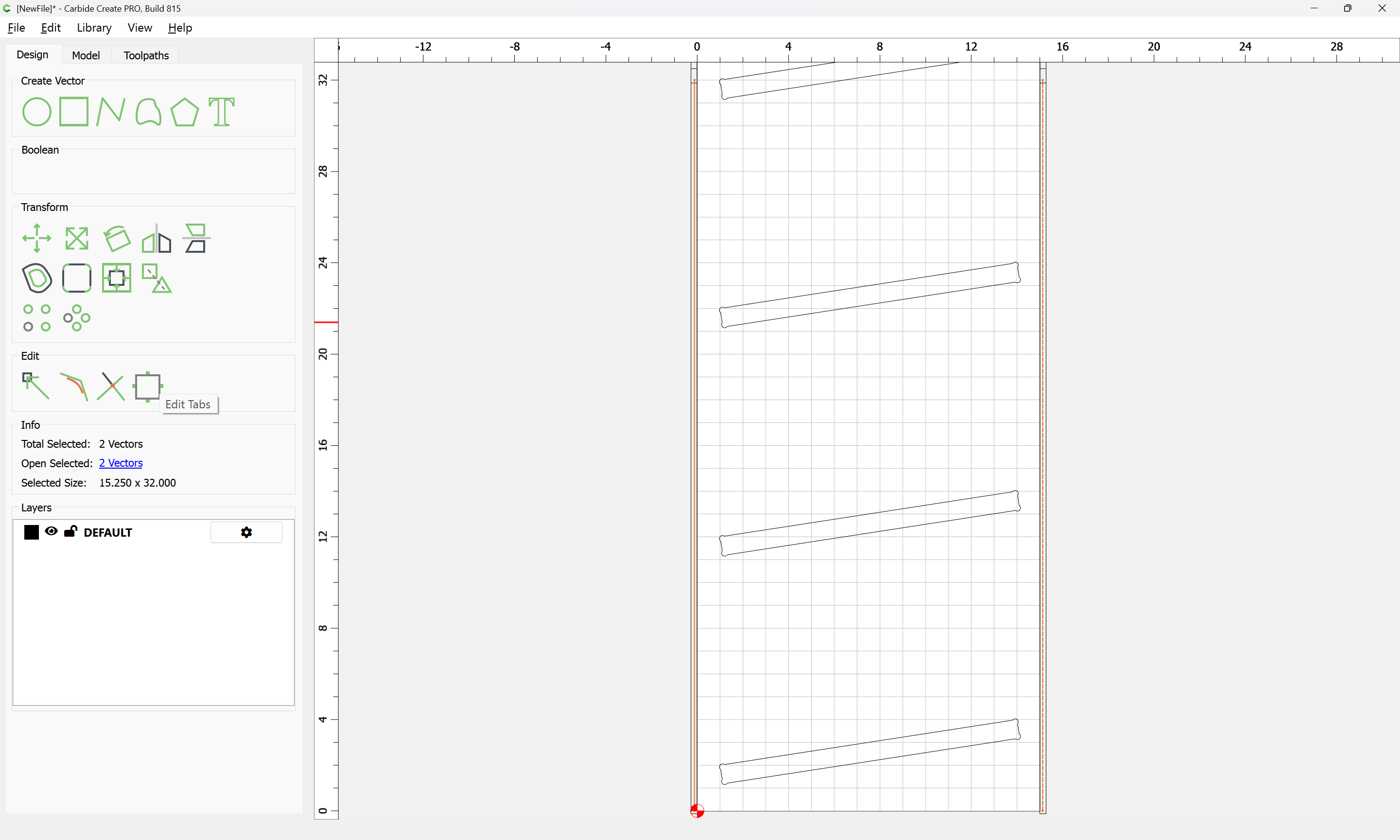Image resolution: width=1400 pixels, height=840 pixels.
Task: Open the Edit menu
Action: point(51,28)
